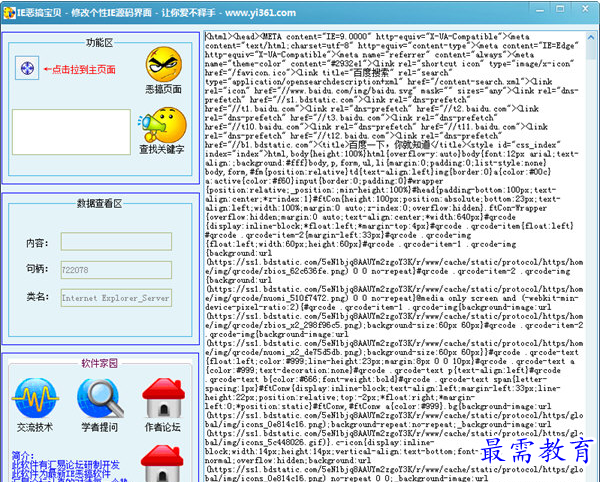The width and height of the screenshot is (602, 482).
Task: Click the keyword search text box
Action: click(x=71, y=132)
